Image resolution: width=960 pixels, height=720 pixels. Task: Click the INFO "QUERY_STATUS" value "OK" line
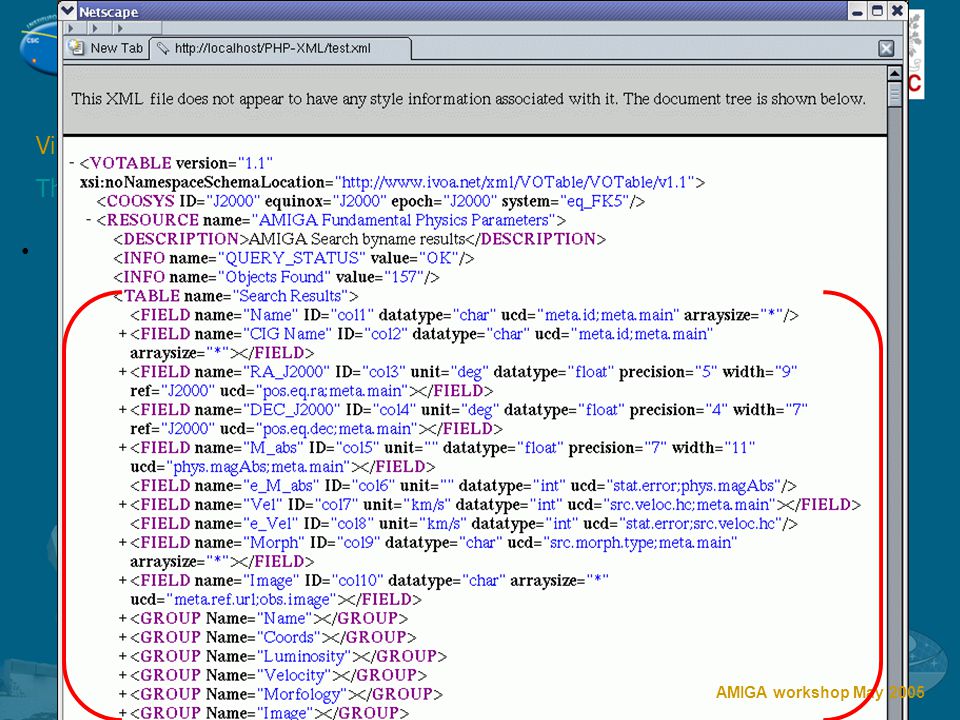tap(294, 258)
